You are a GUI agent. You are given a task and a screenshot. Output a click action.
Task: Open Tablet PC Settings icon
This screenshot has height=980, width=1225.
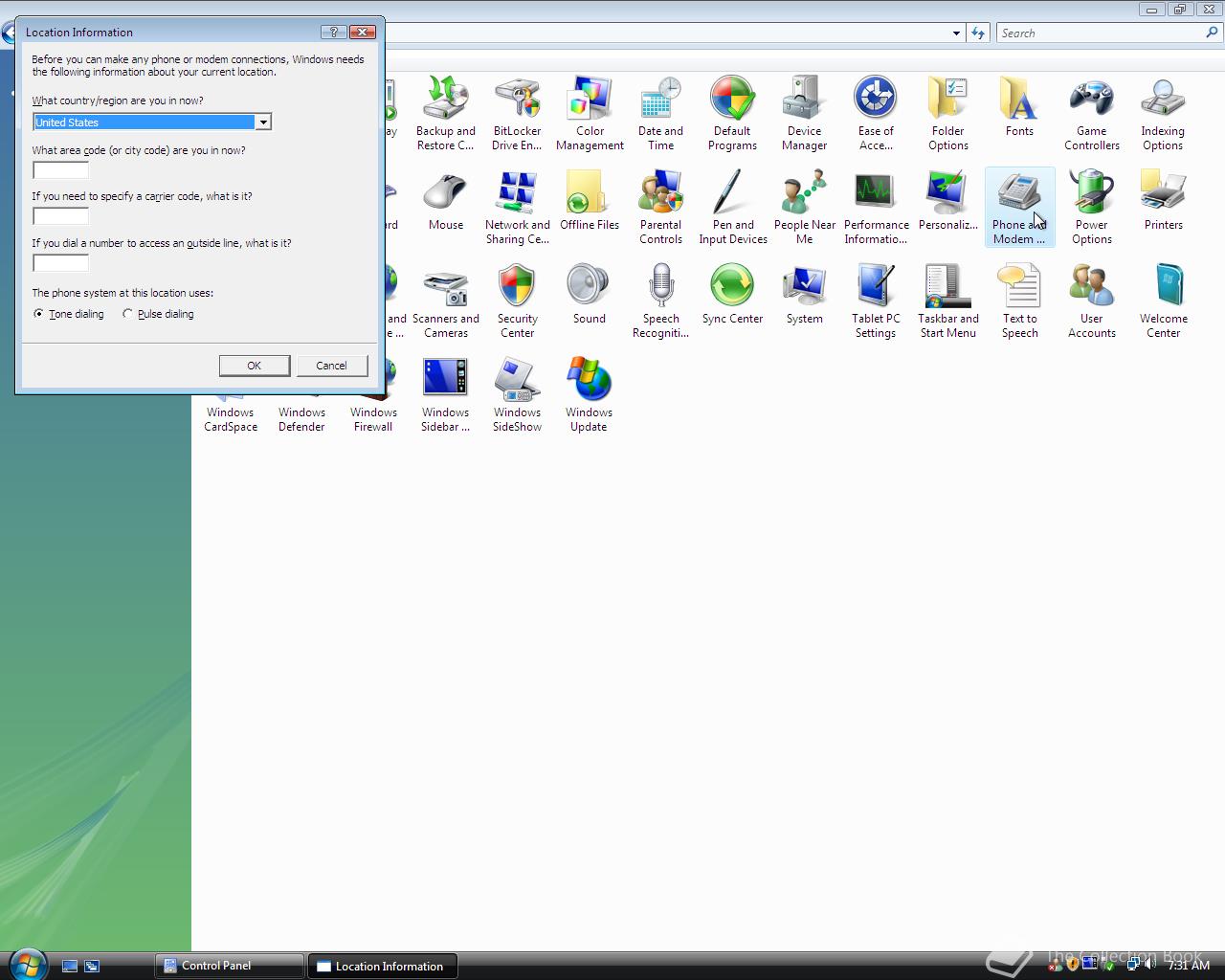pos(876,301)
